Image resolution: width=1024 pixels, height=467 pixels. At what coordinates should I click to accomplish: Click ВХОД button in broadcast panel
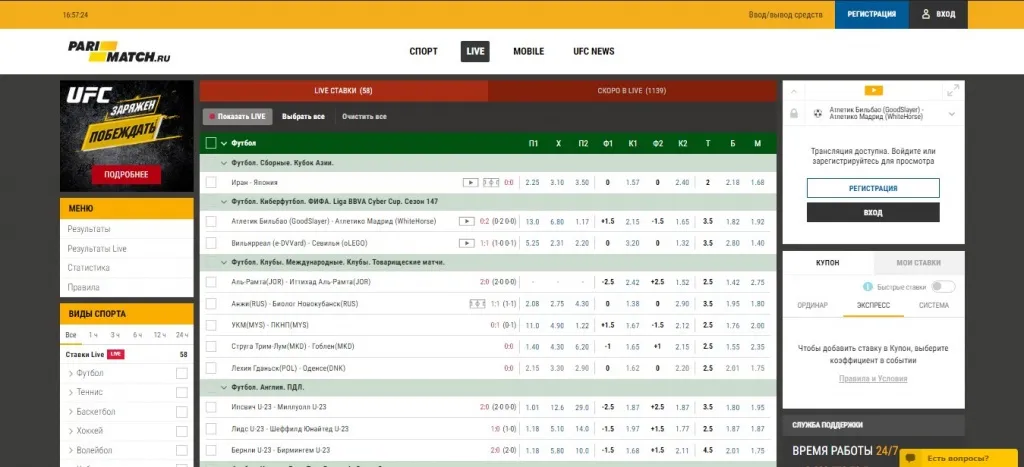point(873,212)
